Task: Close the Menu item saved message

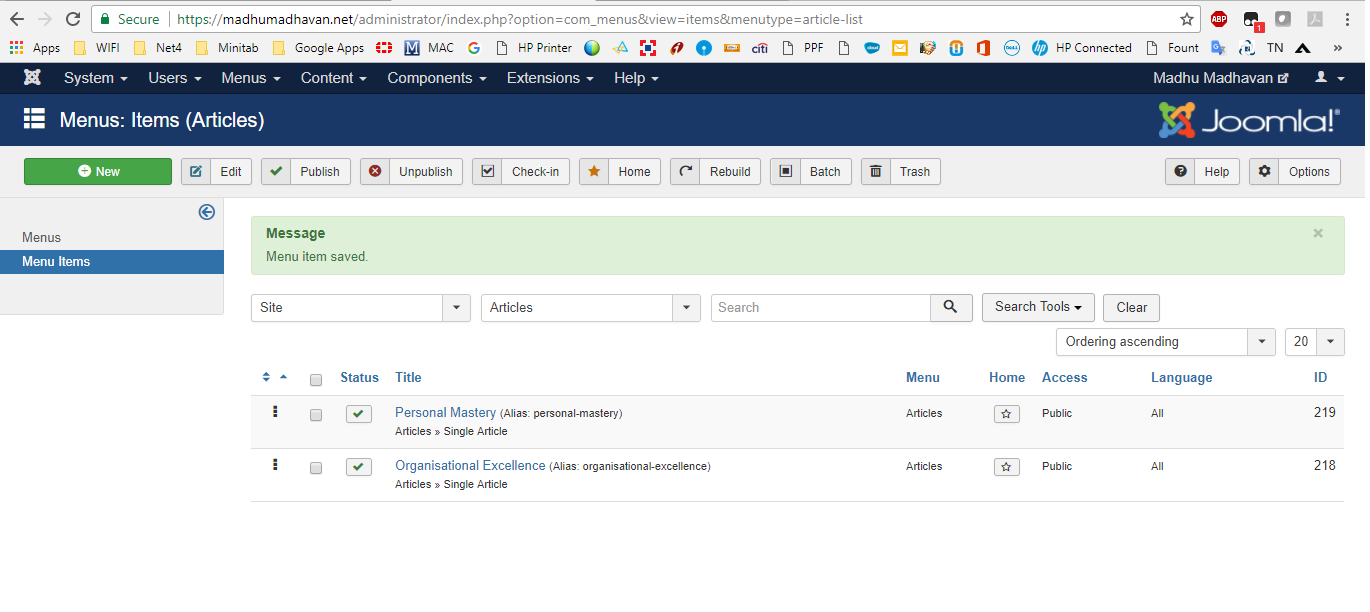Action: tap(1318, 233)
